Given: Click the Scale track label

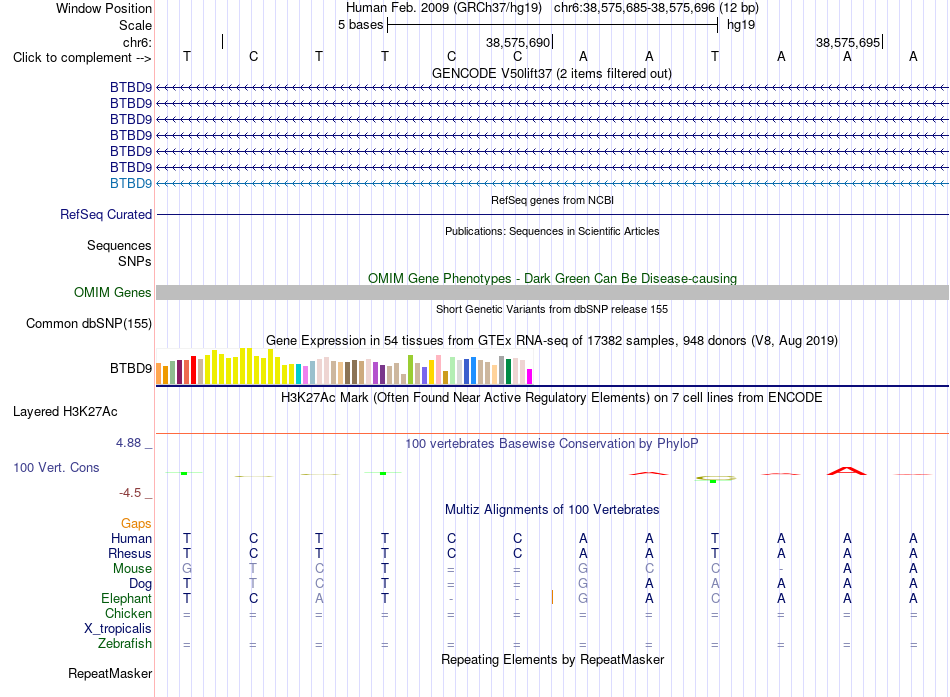Looking at the screenshot, I should (135, 25).
